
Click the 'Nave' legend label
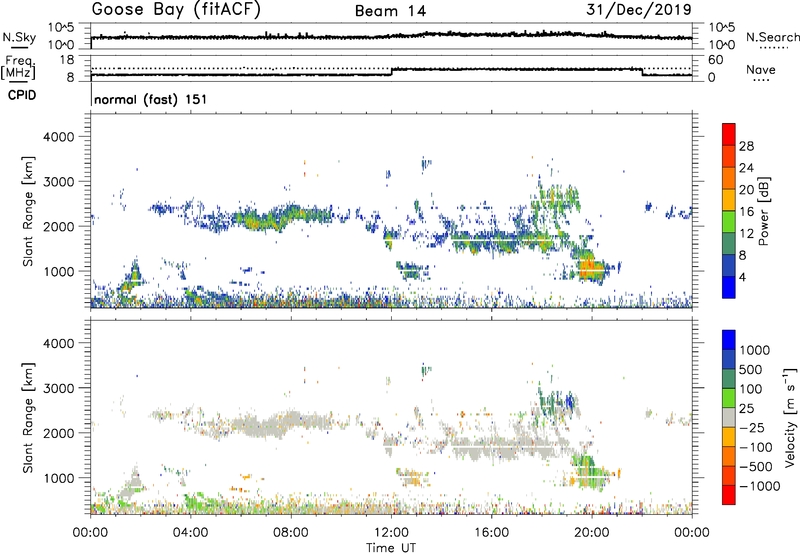coord(761,70)
